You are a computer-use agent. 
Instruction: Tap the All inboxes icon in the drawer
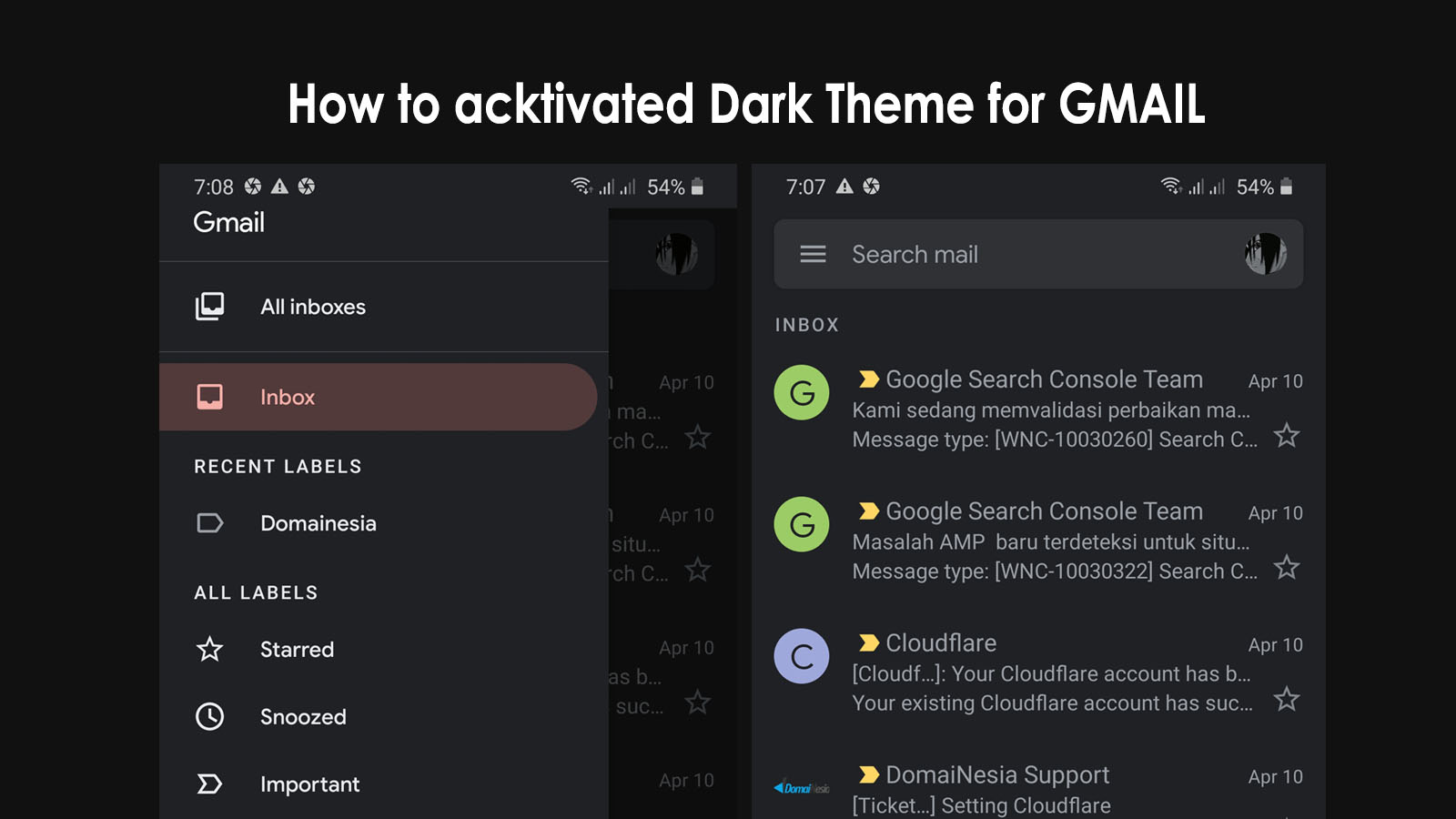(209, 307)
